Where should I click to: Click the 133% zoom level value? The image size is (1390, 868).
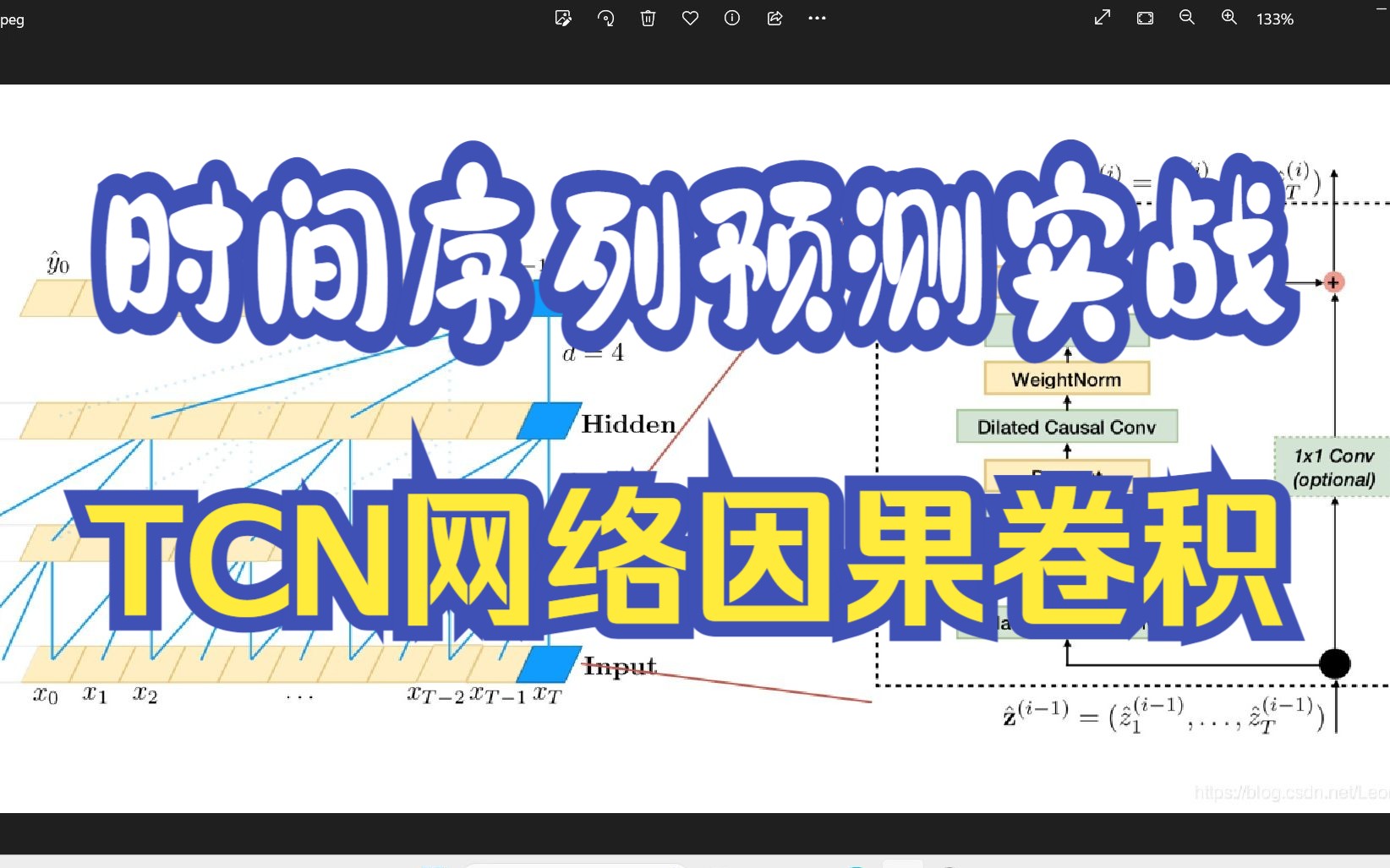tap(1275, 19)
